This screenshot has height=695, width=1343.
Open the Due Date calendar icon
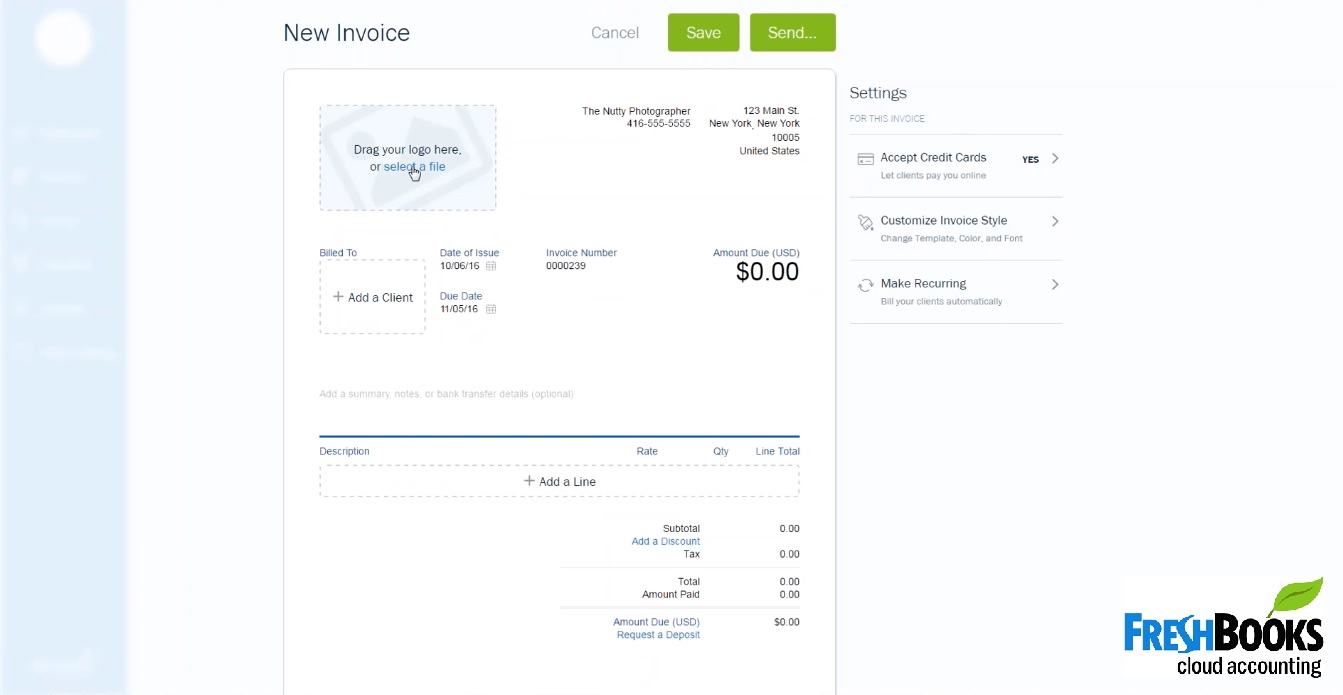pyautogui.click(x=491, y=309)
